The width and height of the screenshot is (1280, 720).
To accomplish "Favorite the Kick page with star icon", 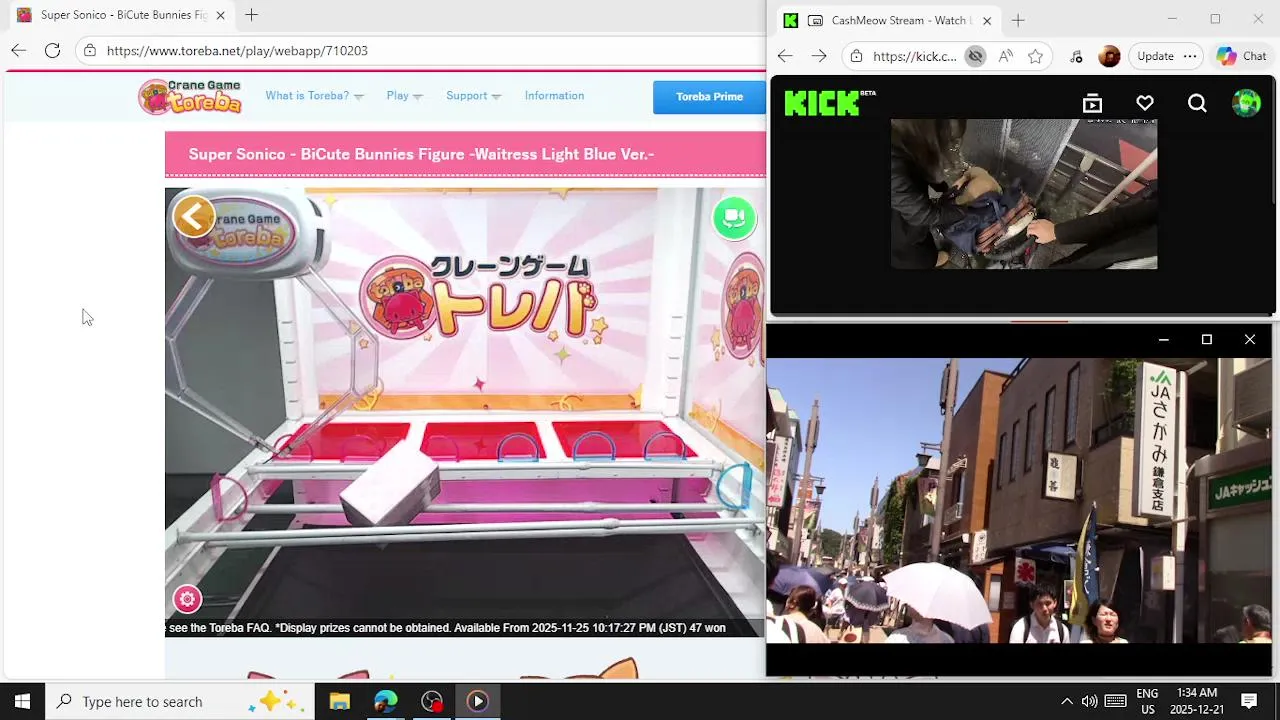I will pos(1035,56).
